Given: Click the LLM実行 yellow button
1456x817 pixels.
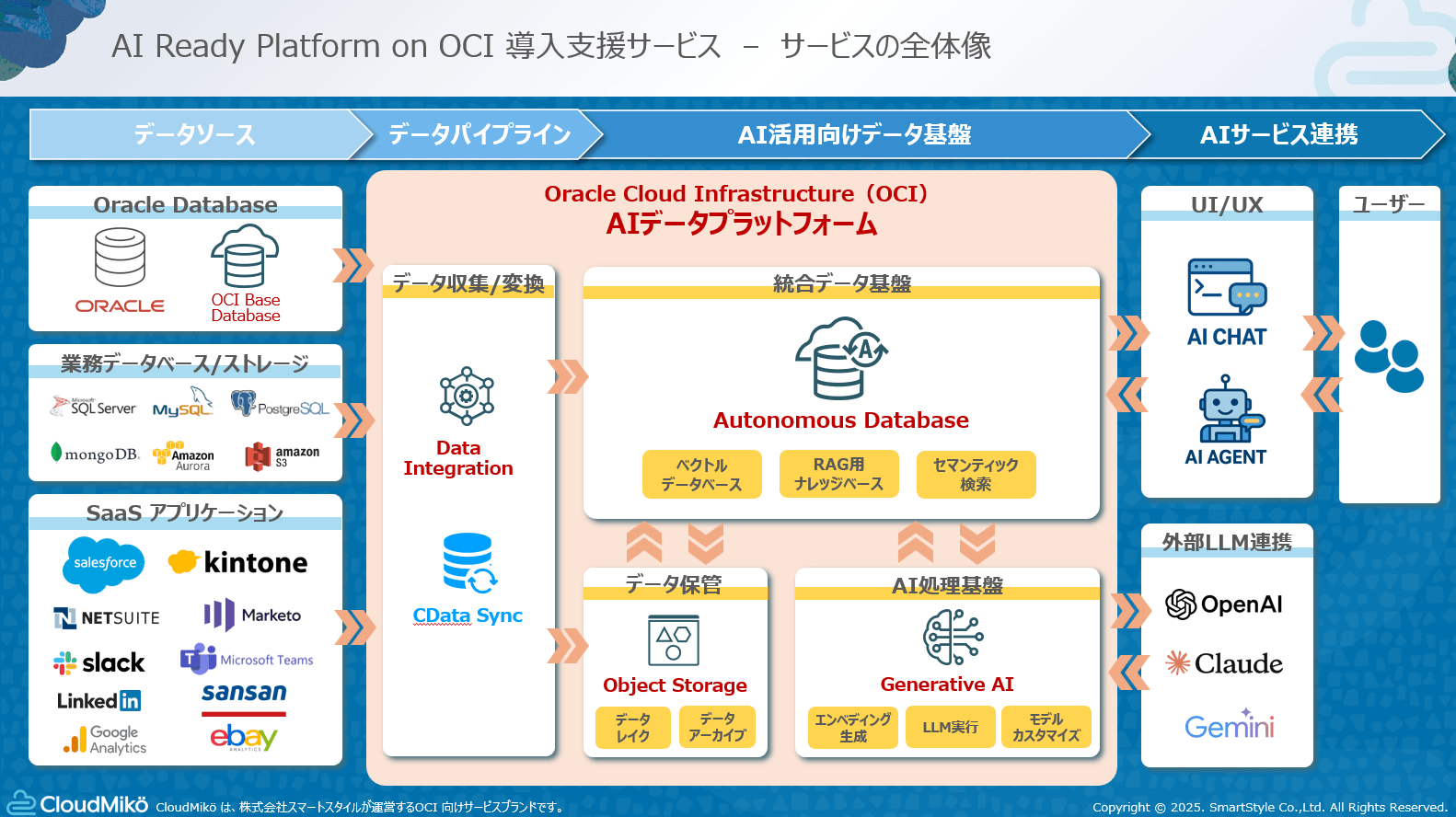Looking at the screenshot, I should [950, 727].
